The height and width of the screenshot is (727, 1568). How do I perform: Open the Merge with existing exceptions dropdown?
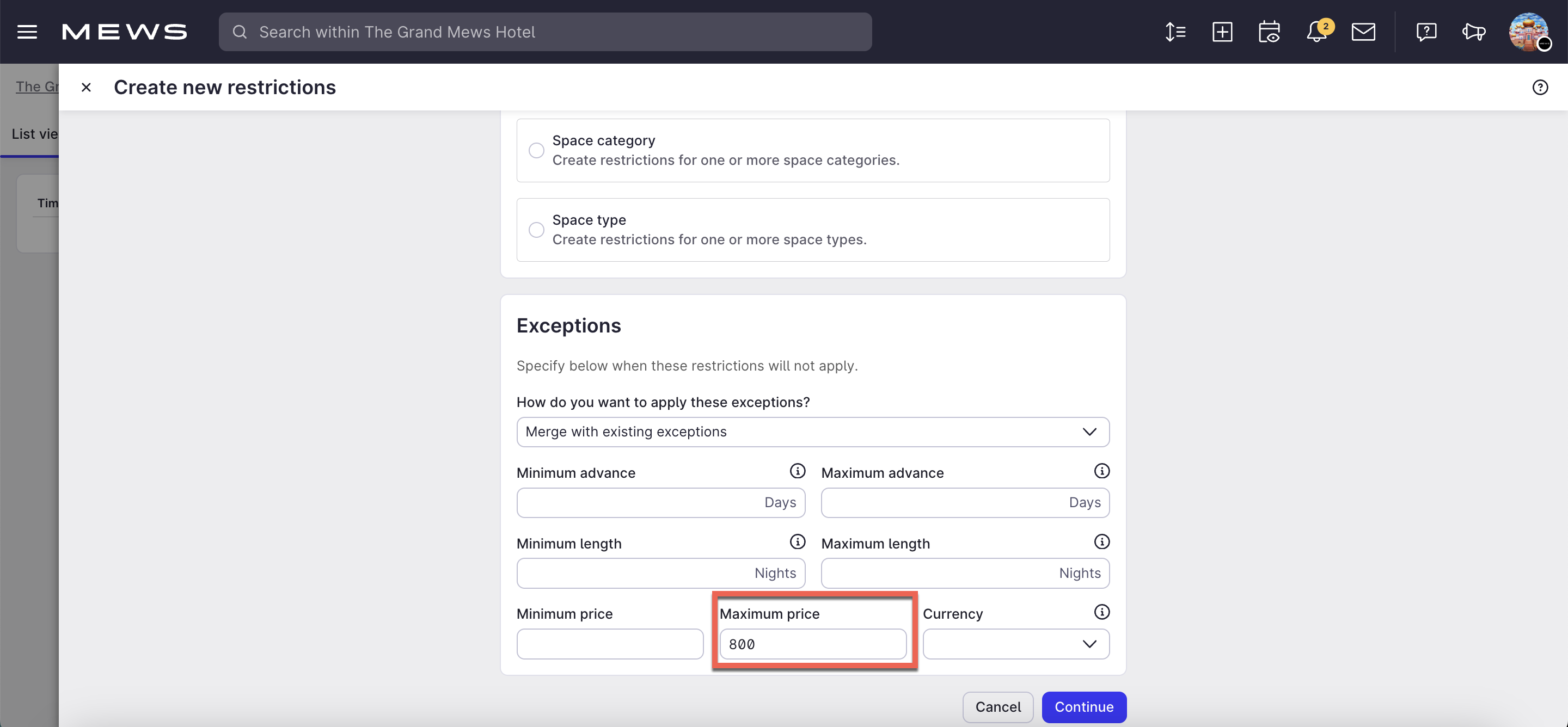(x=813, y=432)
